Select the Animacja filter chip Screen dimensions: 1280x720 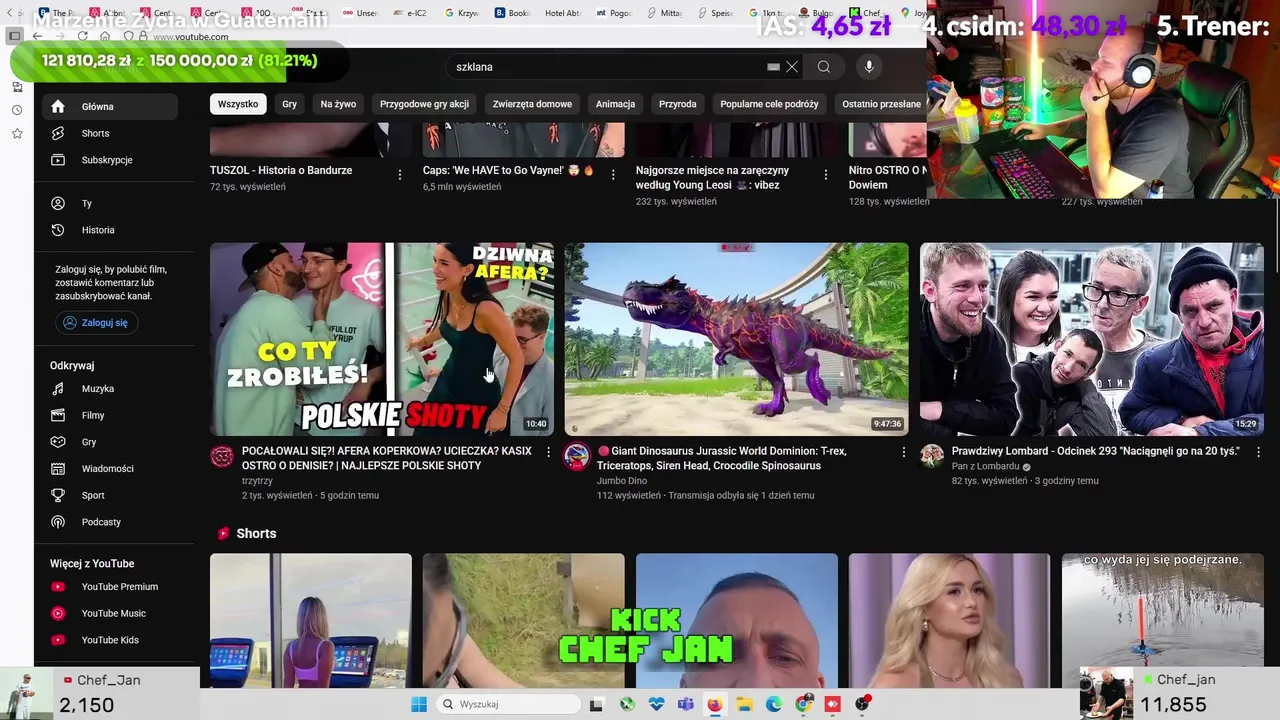(x=615, y=104)
